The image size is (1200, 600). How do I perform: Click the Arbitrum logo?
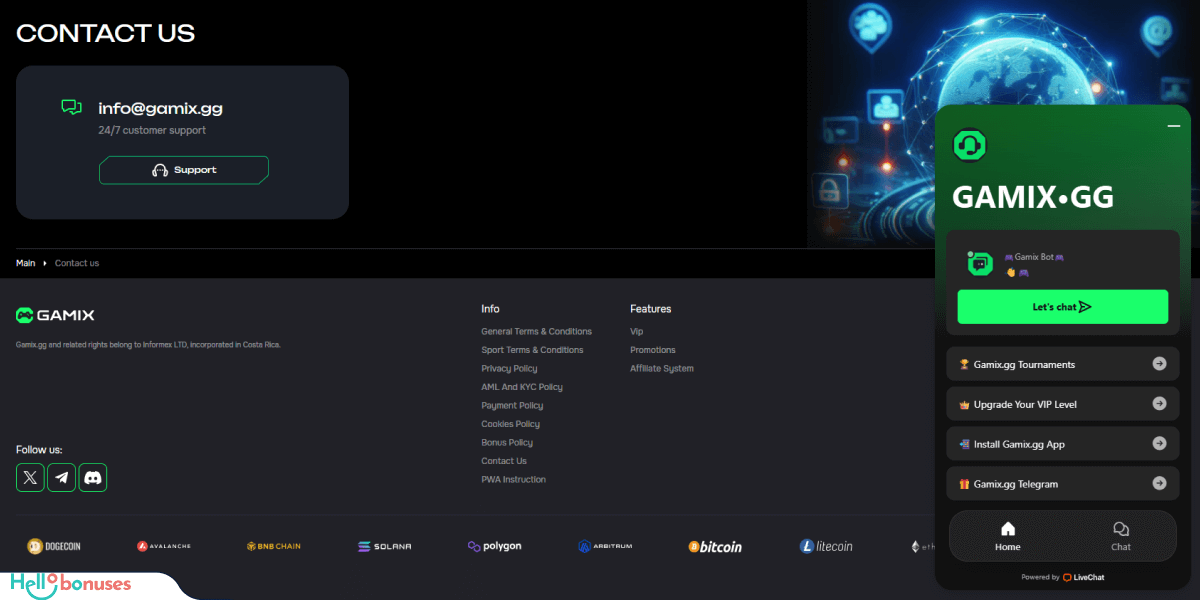pyautogui.click(x=605, y=546)
